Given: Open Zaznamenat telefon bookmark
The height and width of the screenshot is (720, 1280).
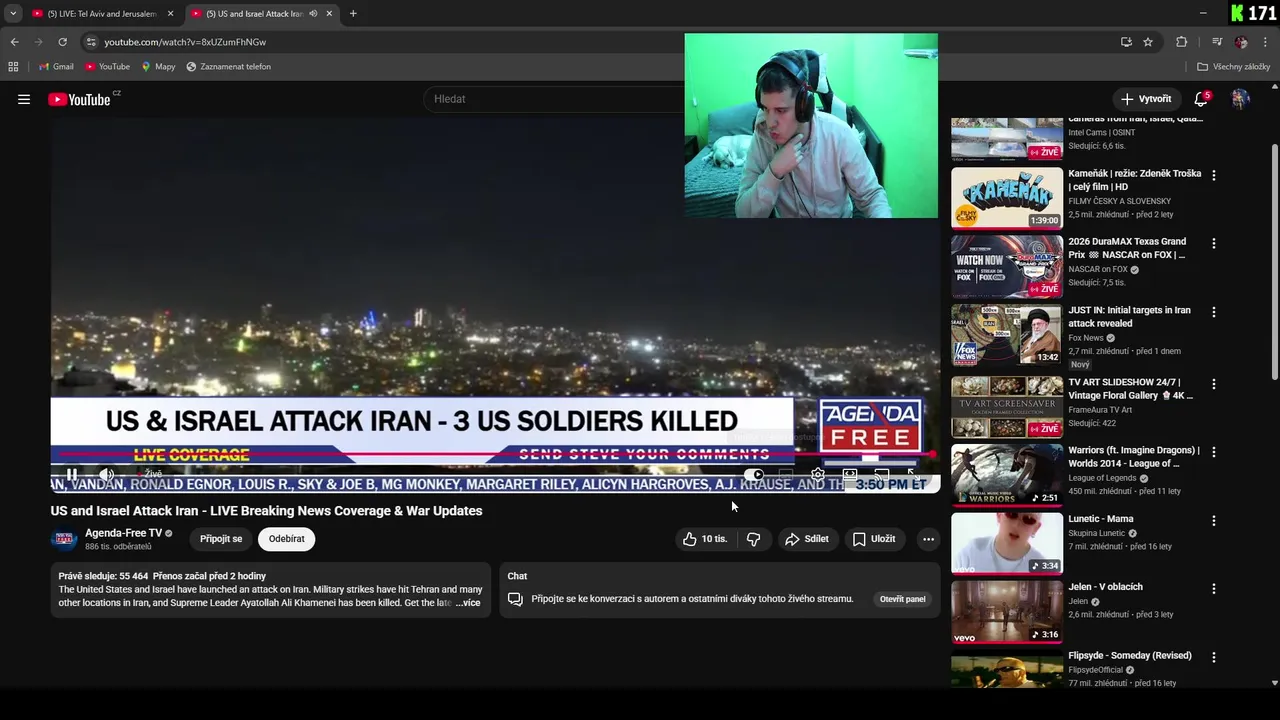Looking at the screenshot, I should 228,67.
